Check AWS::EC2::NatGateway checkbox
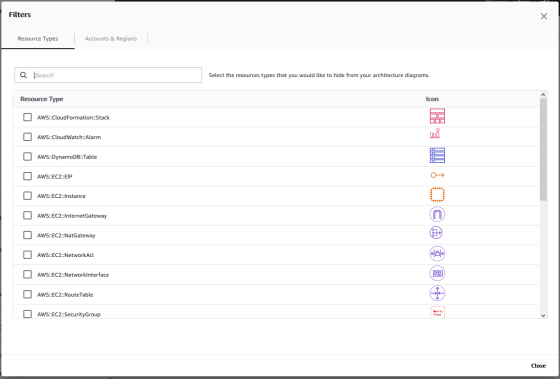Screen dimensions: 560x379 [x=28, y=235]
